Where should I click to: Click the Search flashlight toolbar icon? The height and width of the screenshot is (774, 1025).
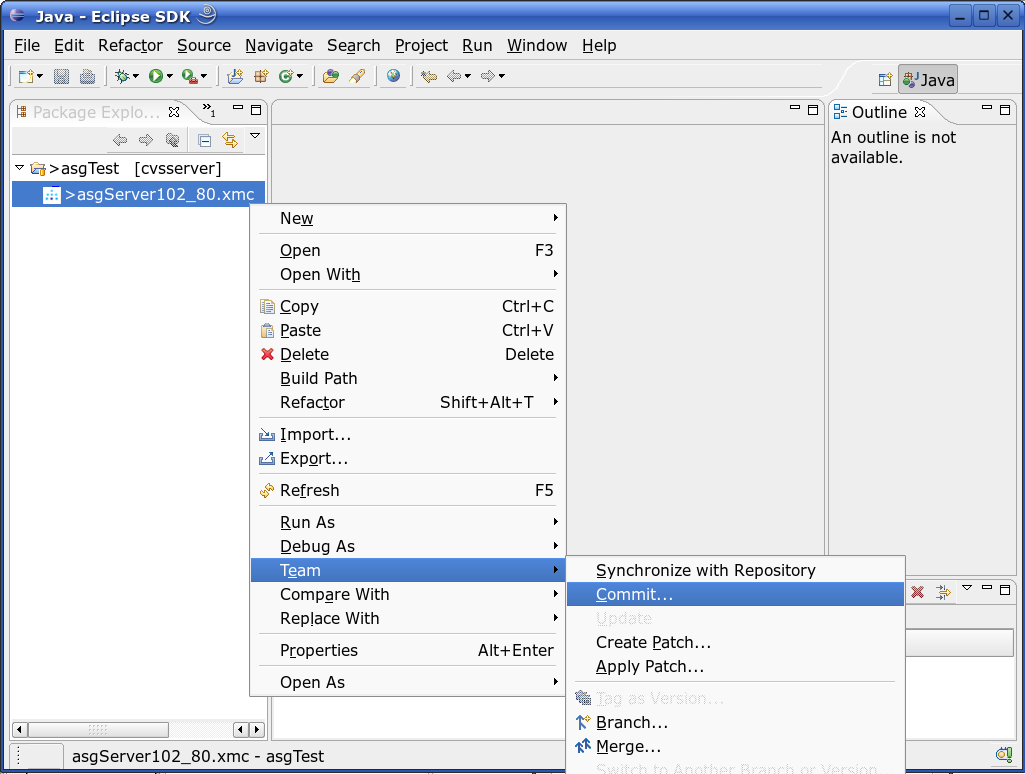click(x=357, y=76)
